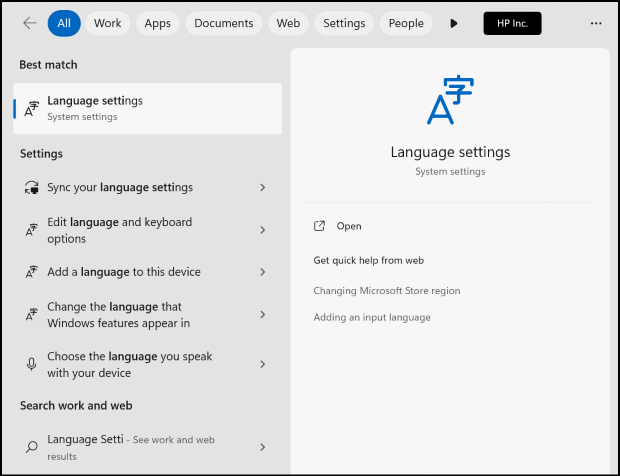The width and height of the screenshot is (620, 476).
Task: Expand Edit language and keyboard options chevron
Action: tap(262, 230)
